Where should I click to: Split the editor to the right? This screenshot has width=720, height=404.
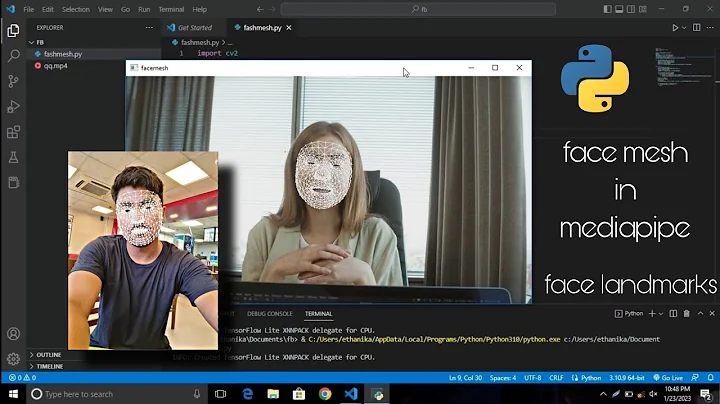(697, 28)
